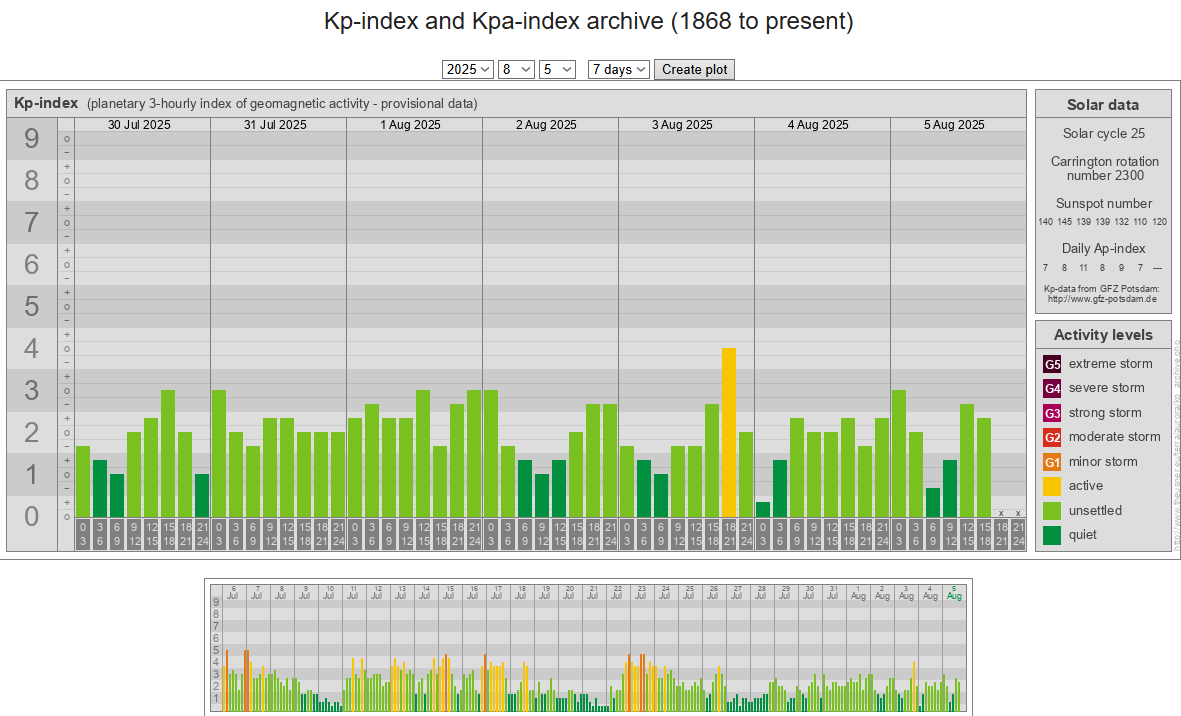Click the yellow Kp 4 bar on 3 Aug
The image size is (1181, 716).
pos(729,432)
